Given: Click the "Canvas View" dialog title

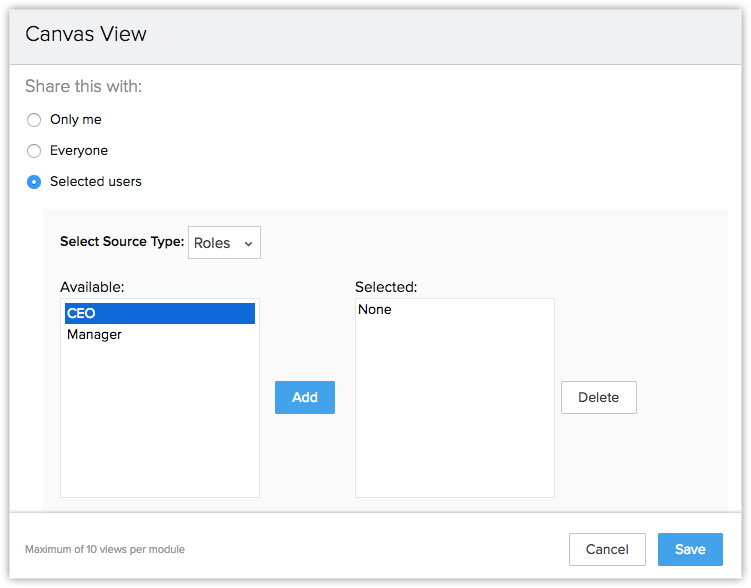Looking at the screenshot, I should click(86, 34).
